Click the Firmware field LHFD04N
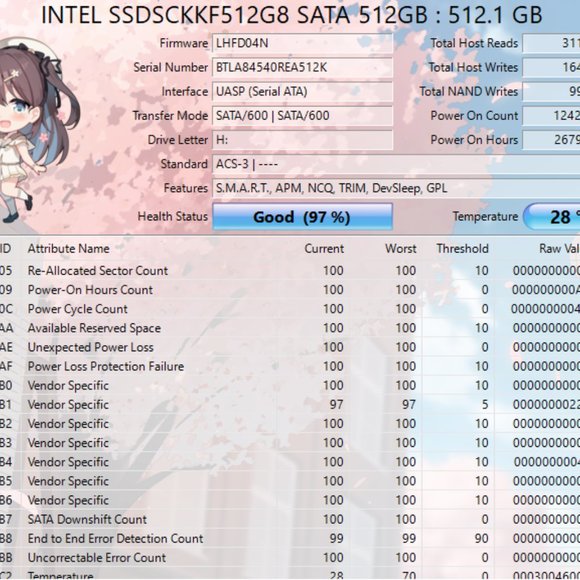580x580 pixels. point(302,44)
